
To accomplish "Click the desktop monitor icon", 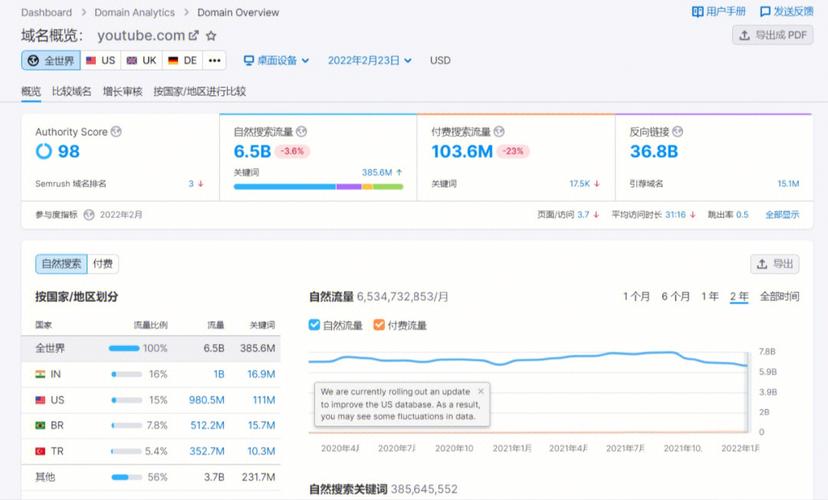I will click(249, 60).
